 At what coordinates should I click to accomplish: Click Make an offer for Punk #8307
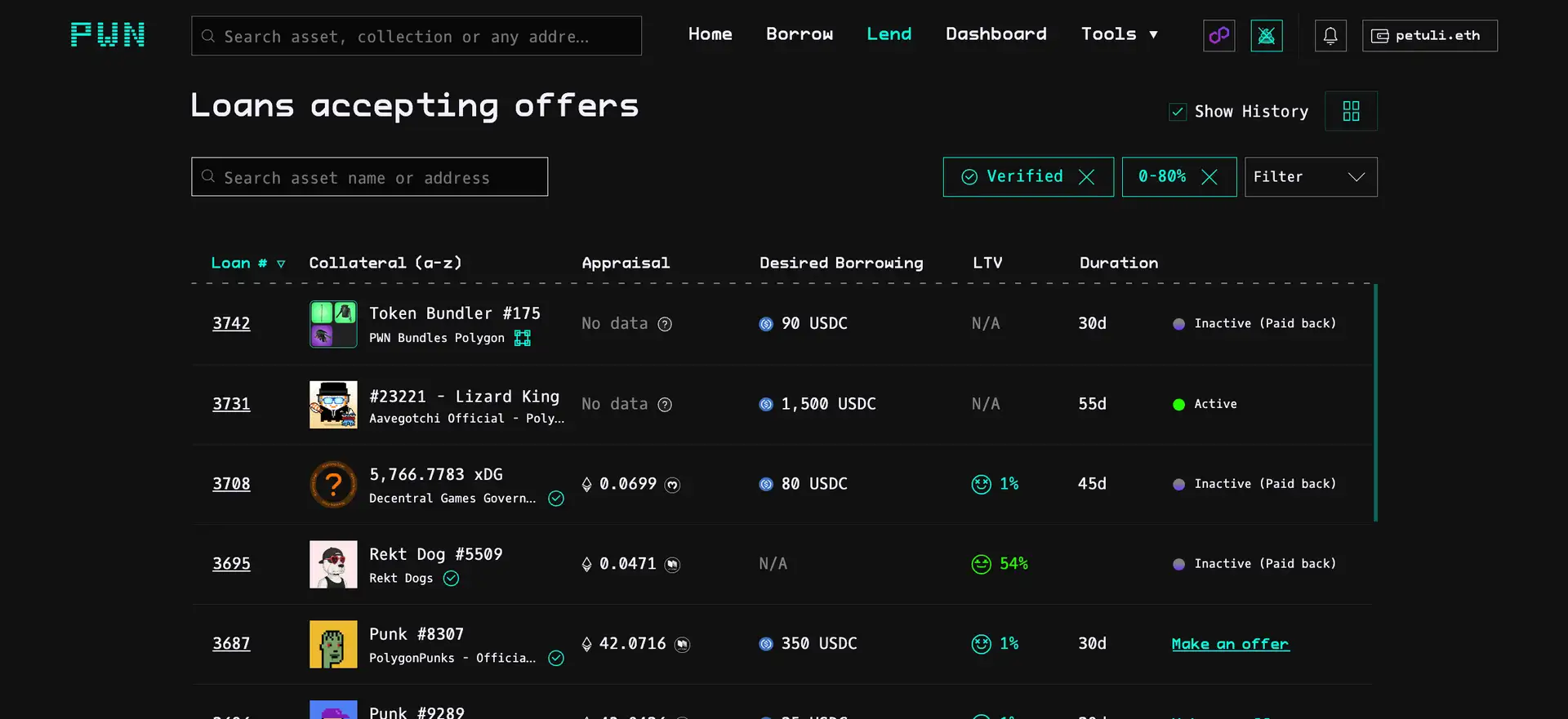click(x=1230, y=644)
